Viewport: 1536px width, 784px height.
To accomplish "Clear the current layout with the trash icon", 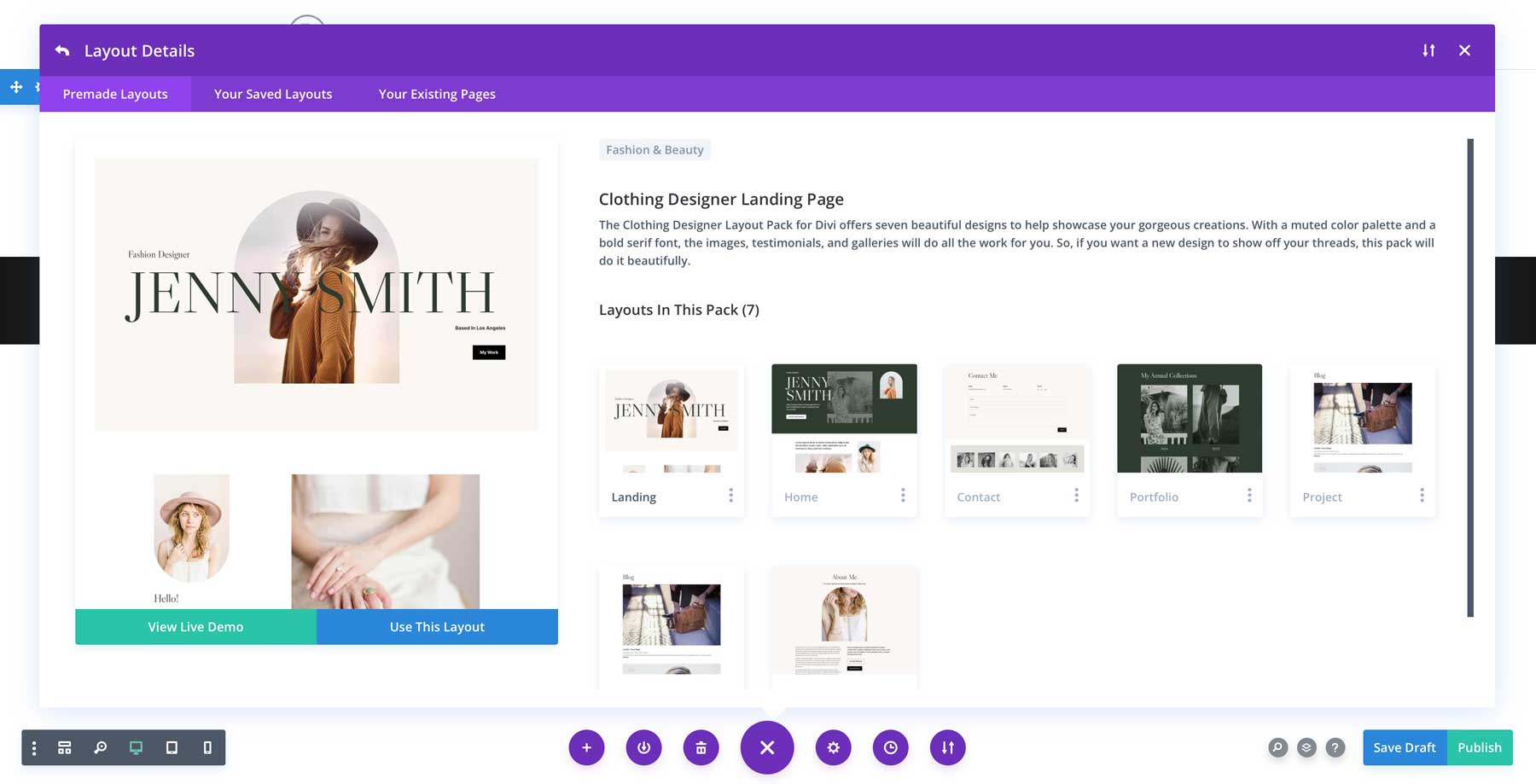I will (x=701, y=747).
